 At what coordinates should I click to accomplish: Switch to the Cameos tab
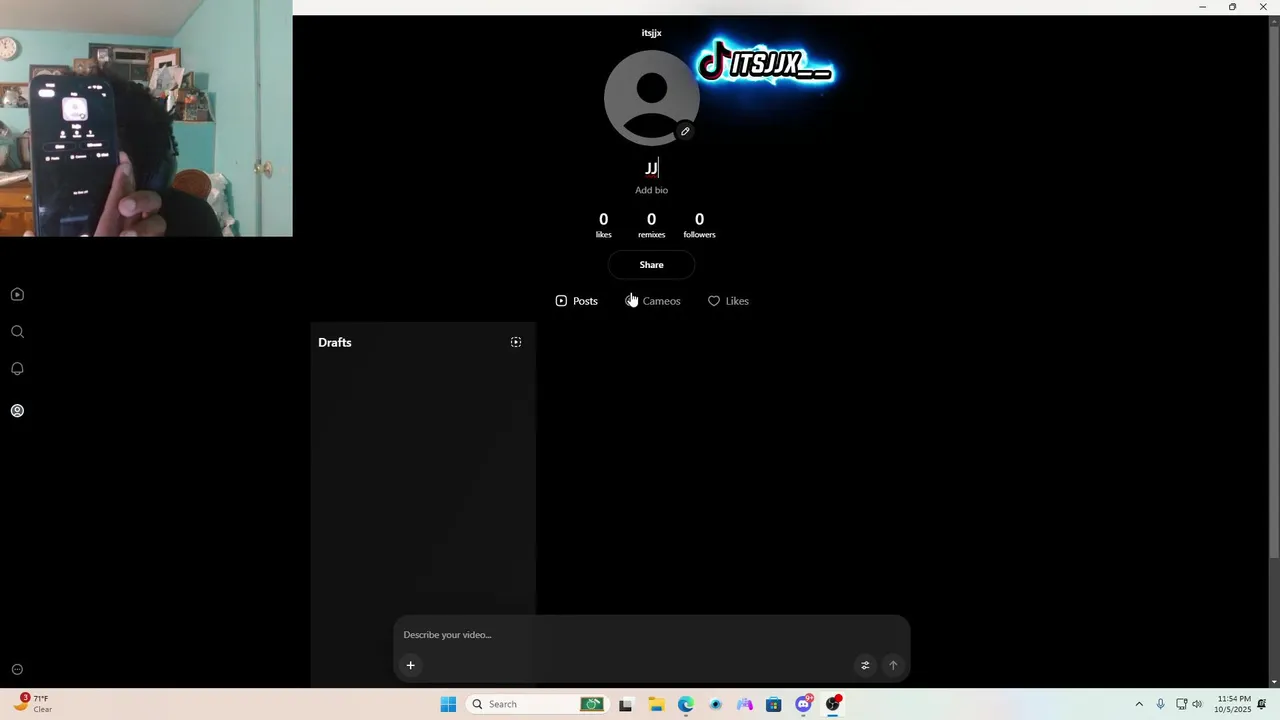[x=653, y=301]
